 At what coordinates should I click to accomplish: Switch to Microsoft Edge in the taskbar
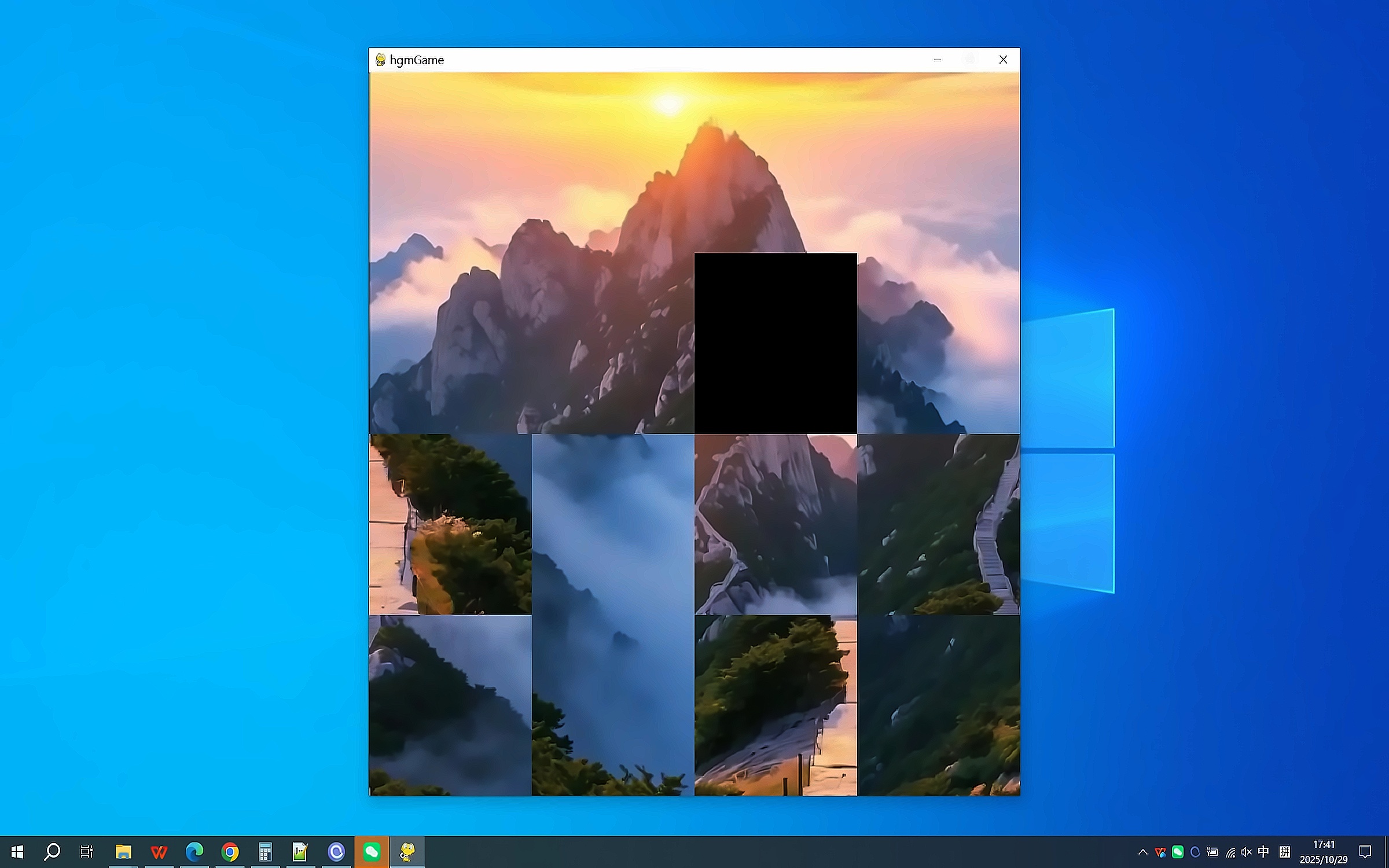194,852
